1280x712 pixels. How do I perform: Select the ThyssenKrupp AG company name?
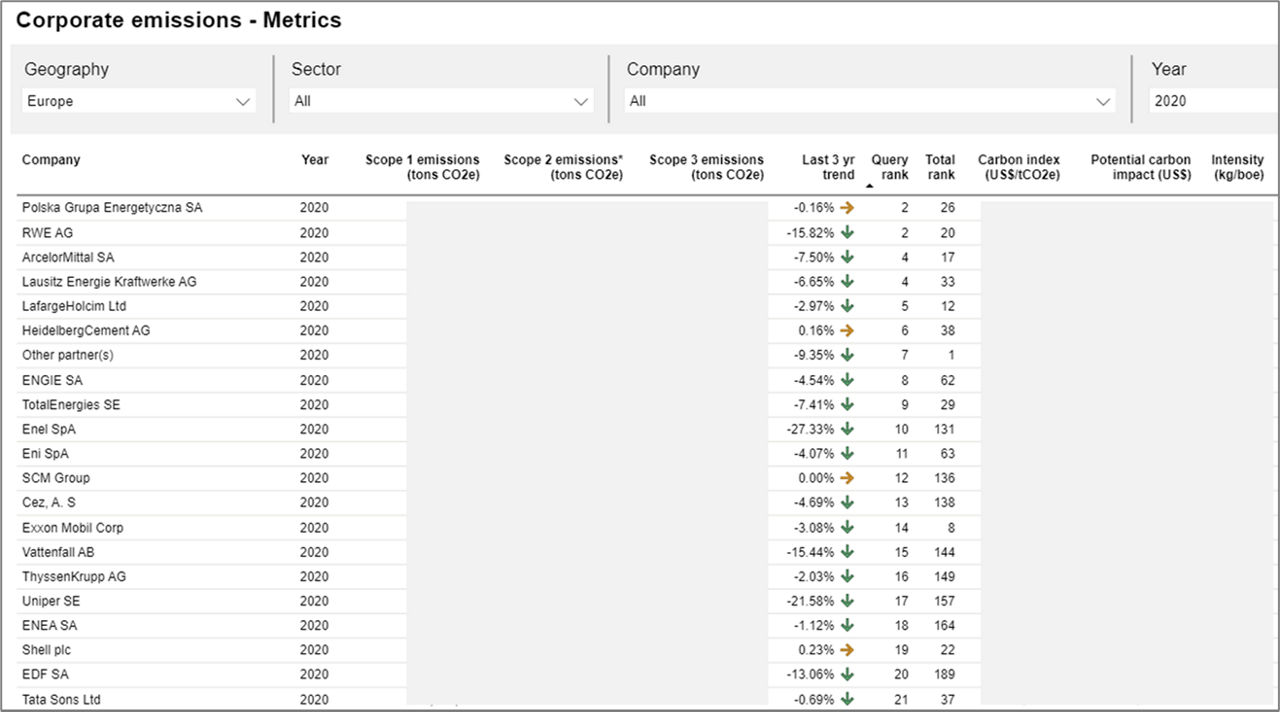click(74, 576)
